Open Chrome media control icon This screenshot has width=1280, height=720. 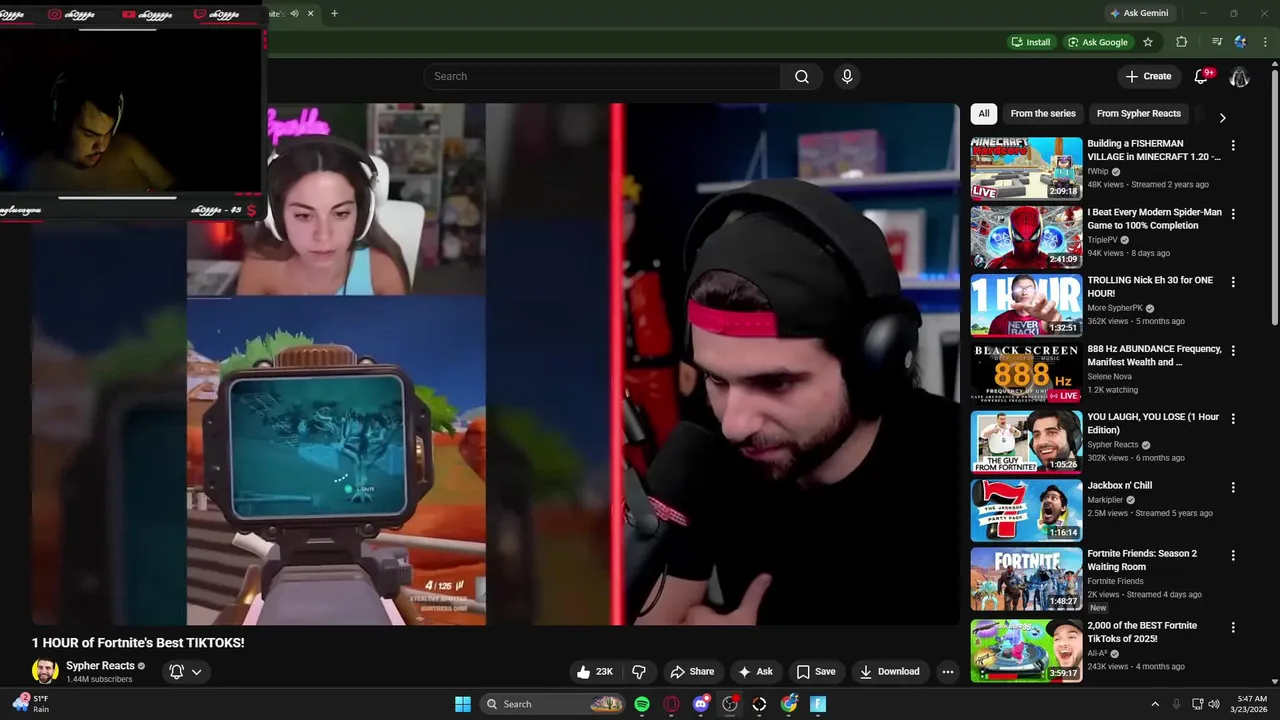tap(1217, 42)
